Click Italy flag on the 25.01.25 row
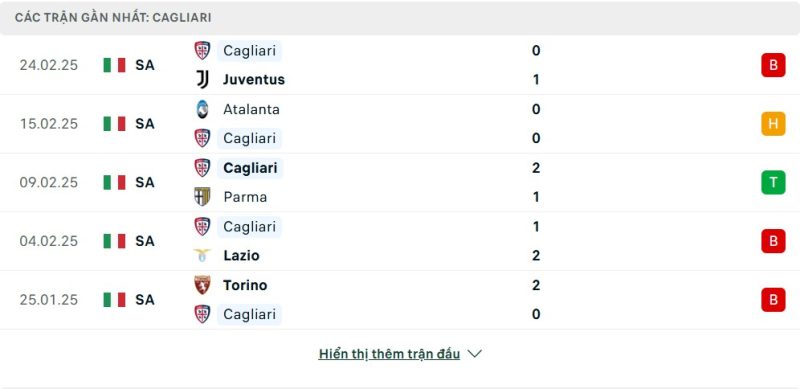 point(114,300)
